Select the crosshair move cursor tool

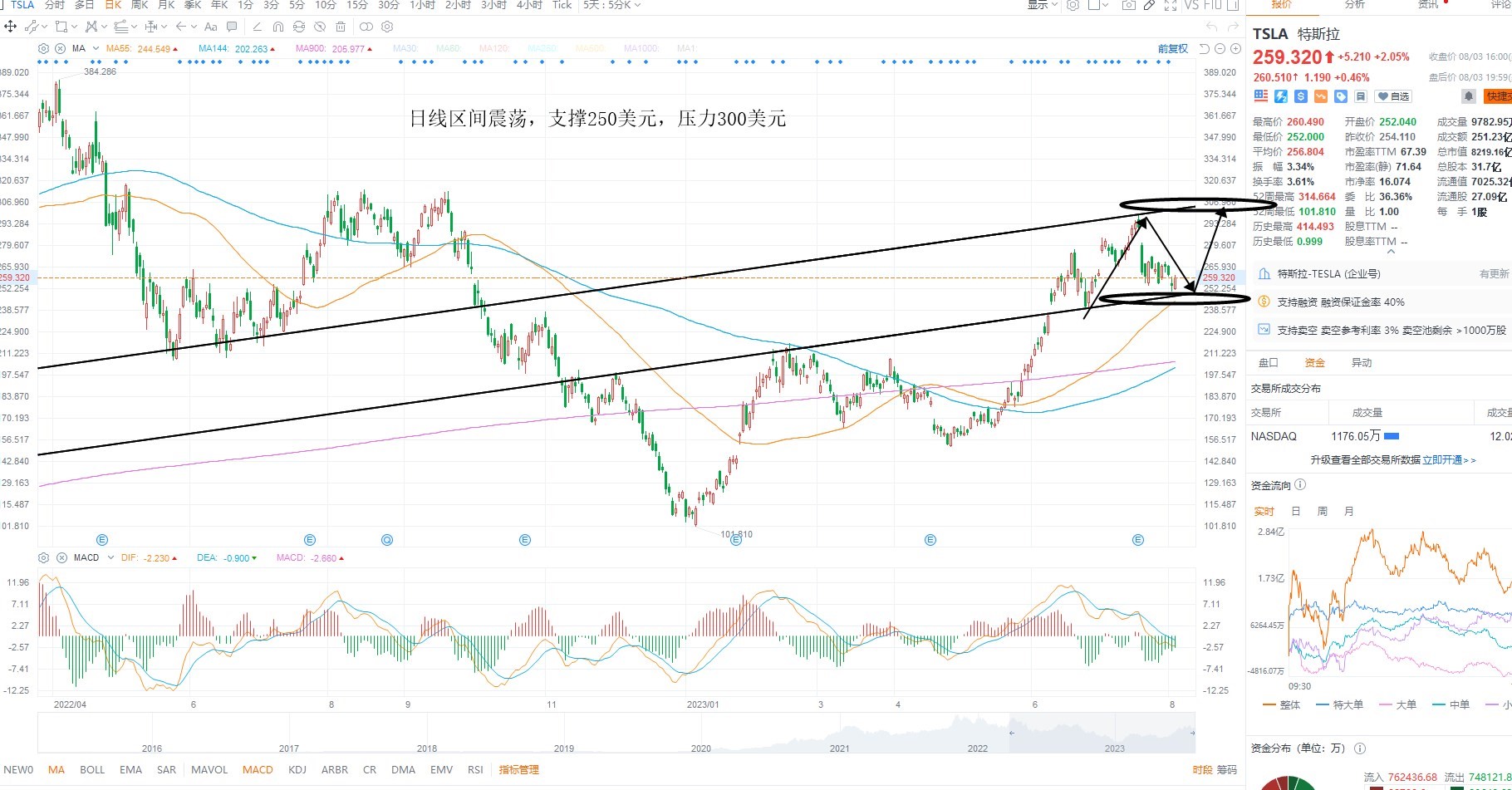11,27
